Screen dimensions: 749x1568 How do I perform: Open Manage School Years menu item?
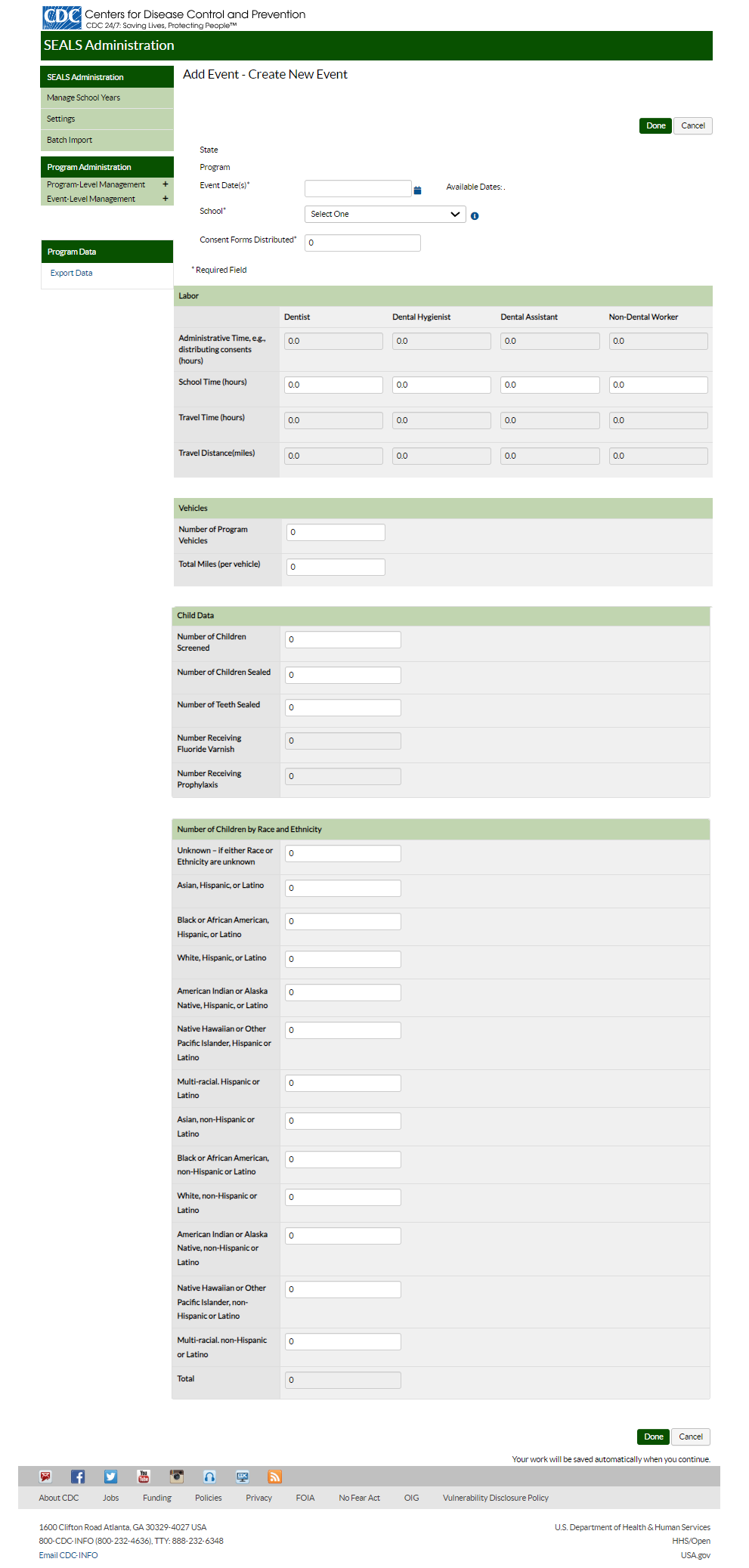point(83,98)
